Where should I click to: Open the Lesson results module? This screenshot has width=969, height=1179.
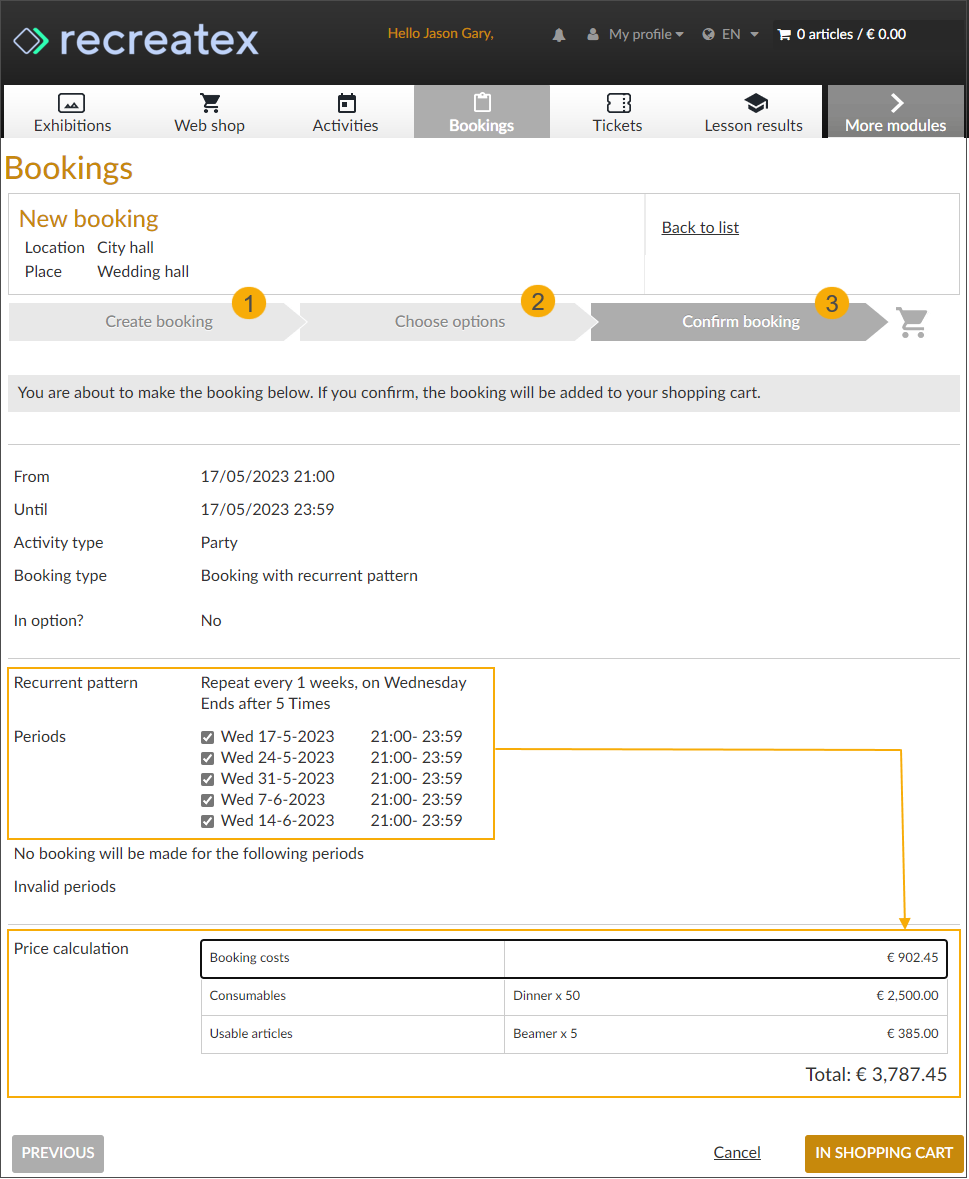(x=753, y=112)
